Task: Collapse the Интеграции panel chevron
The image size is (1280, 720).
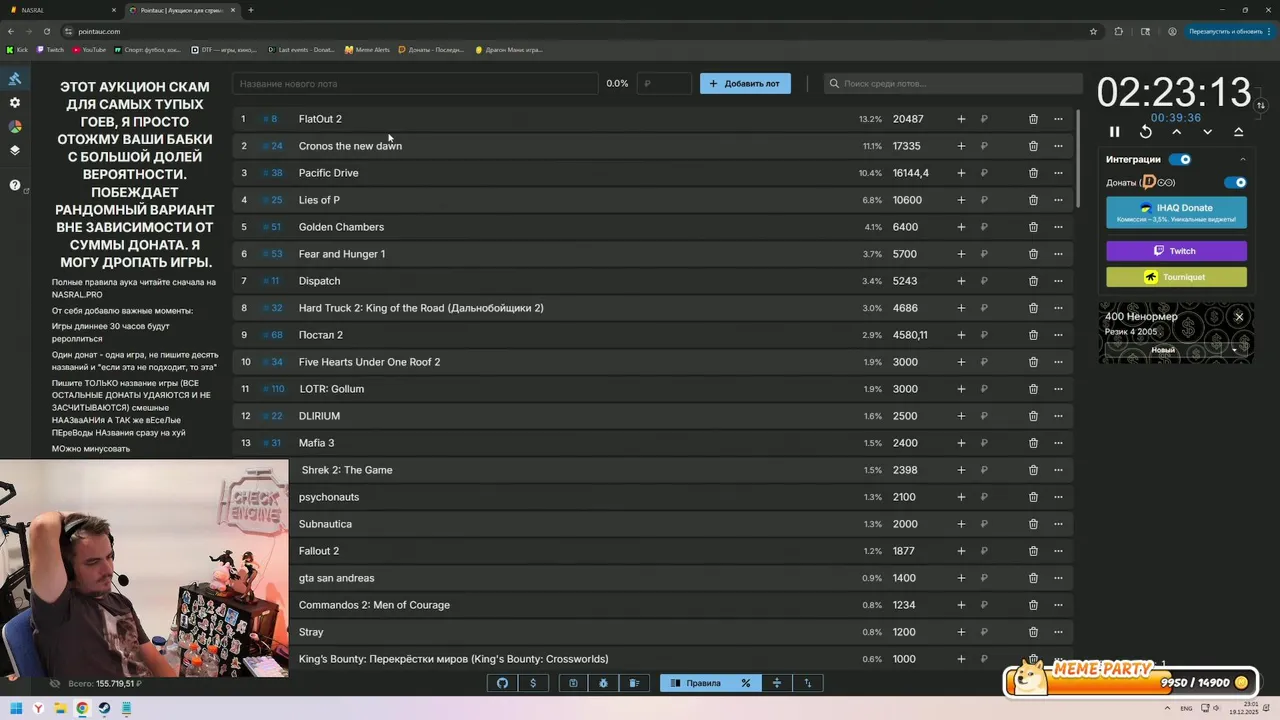Action: coord(1243,159)
